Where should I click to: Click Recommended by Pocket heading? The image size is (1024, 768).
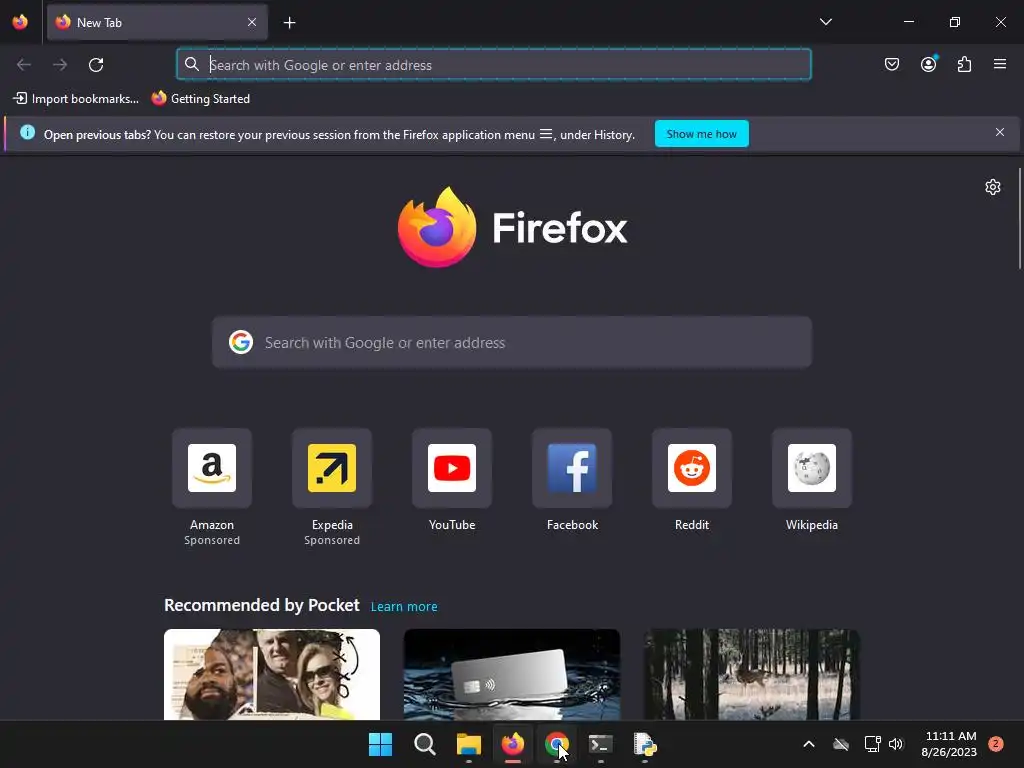[261, 605]
